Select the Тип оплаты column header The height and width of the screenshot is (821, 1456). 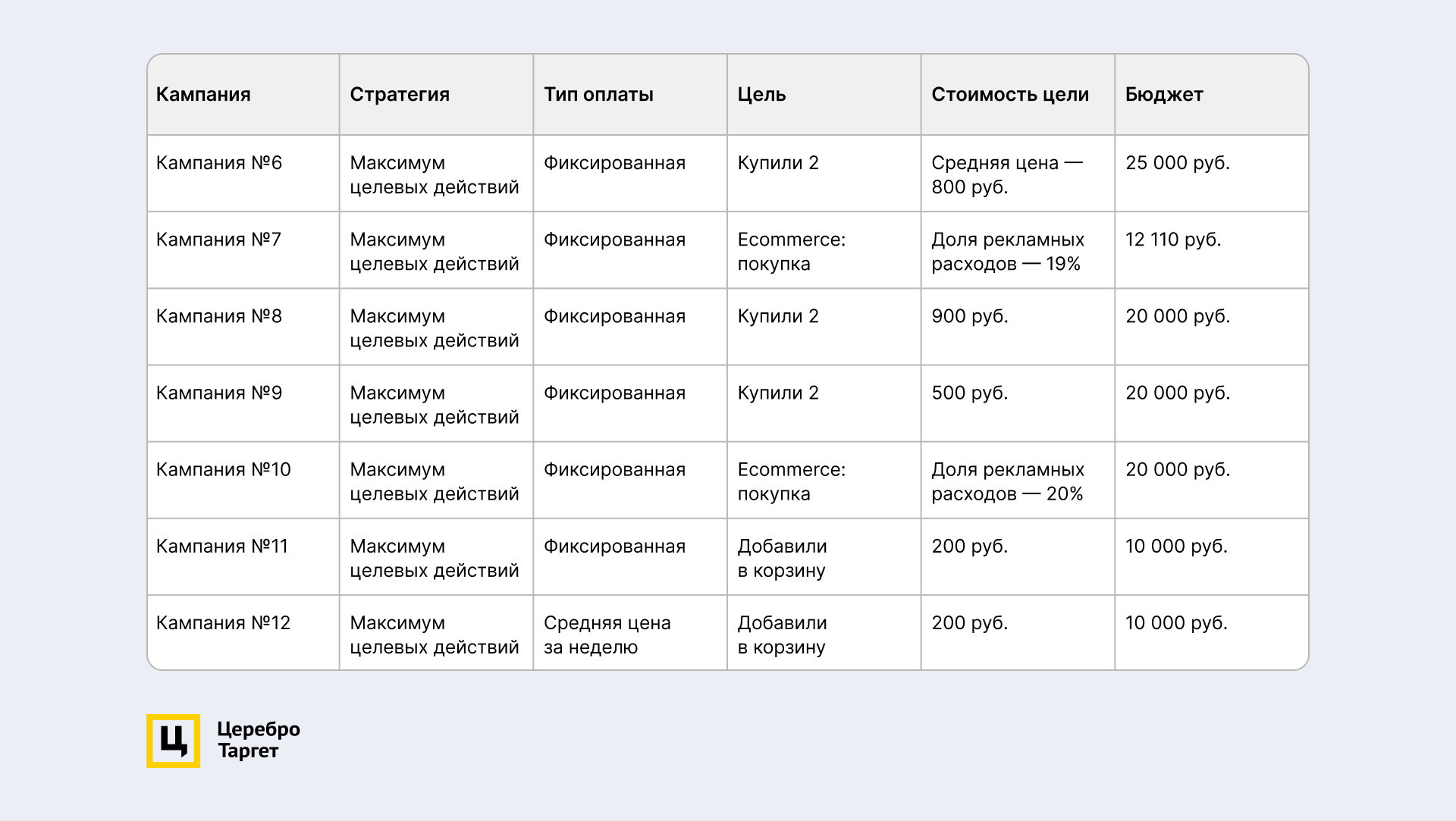(x=598, y=95)
